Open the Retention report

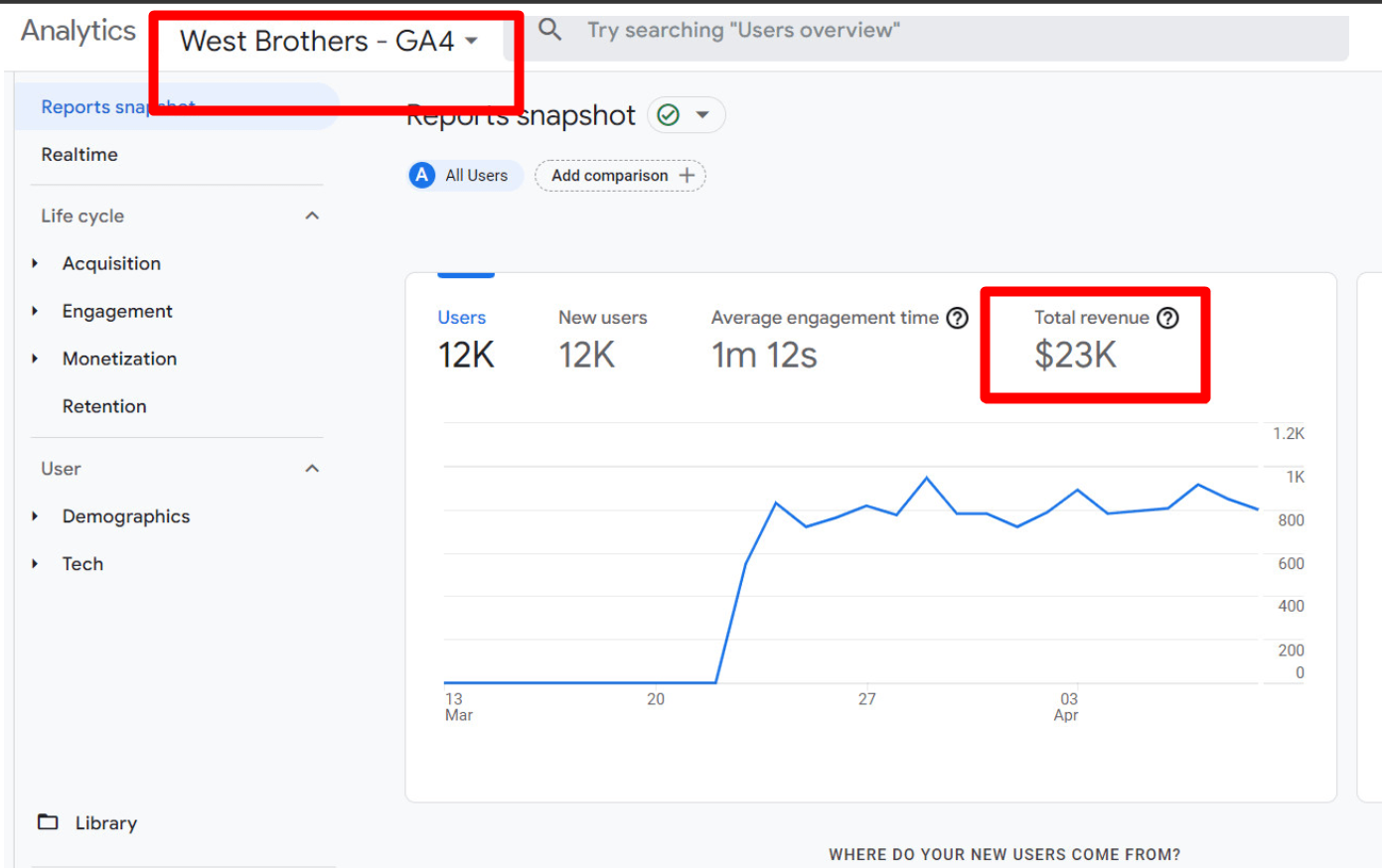click(104, 406)
